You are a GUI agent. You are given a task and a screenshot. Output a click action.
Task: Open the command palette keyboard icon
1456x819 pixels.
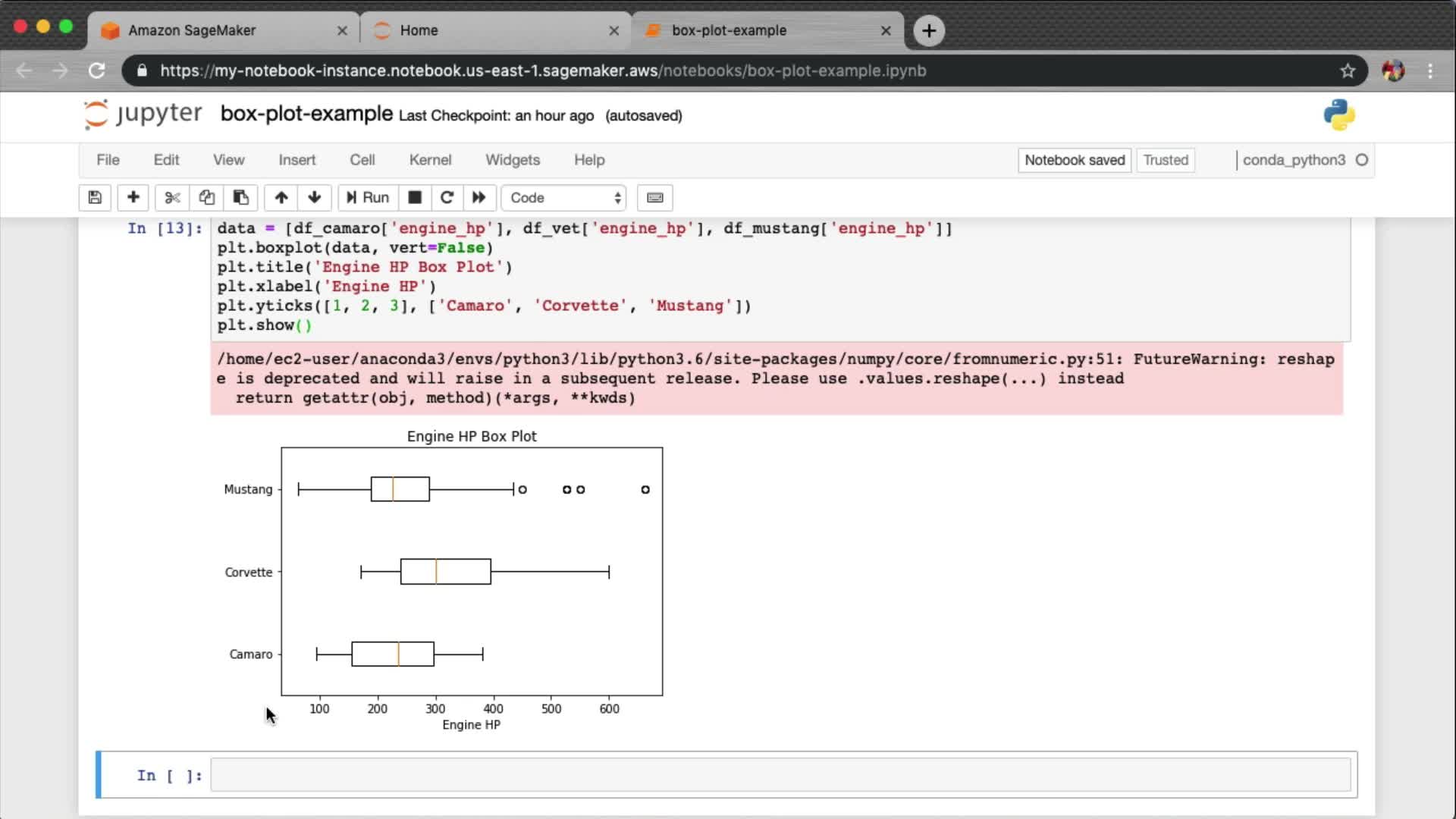pos(655,198)
